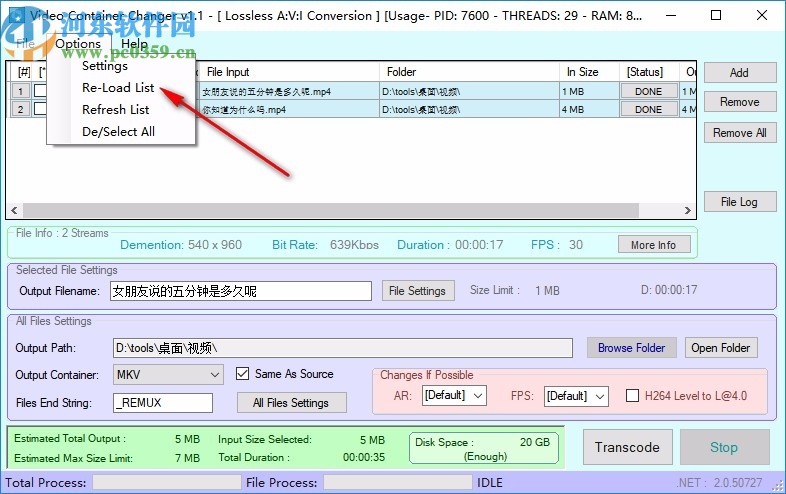786x494 pixels.
Task: Click DONE status in row 2
Action: (649, 109)
